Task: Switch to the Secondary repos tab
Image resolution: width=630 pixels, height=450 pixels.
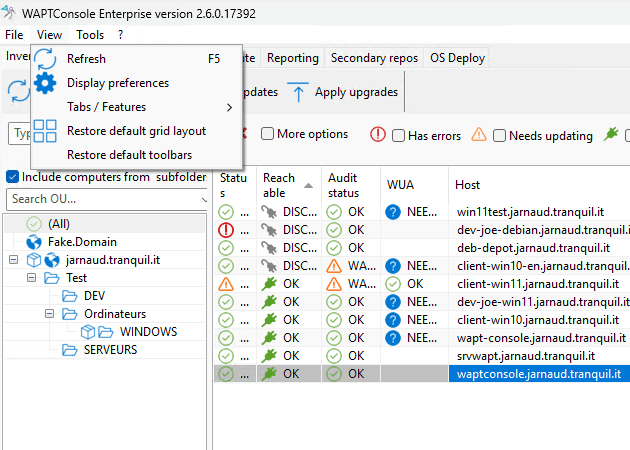Action: coord(373,58)
